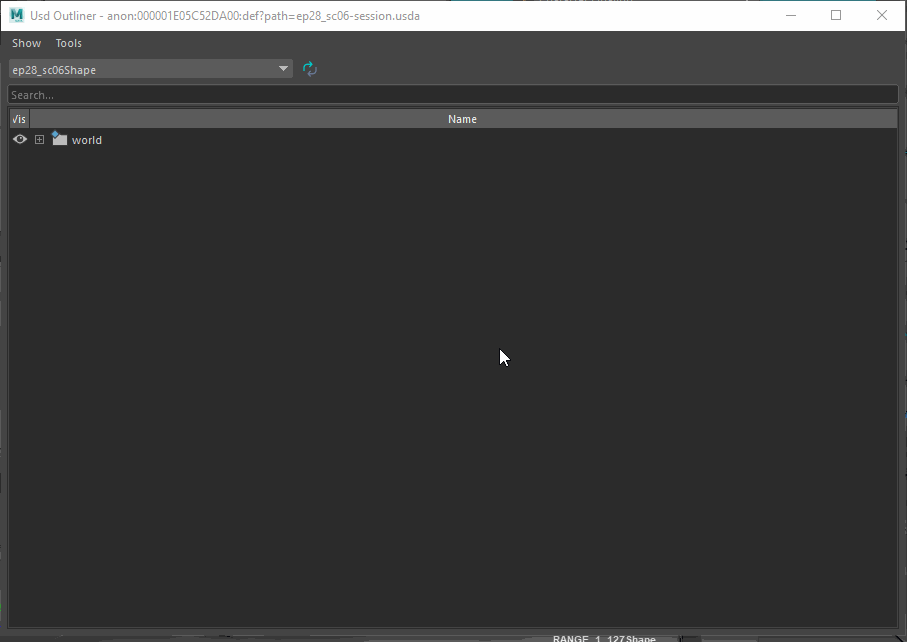
Task: Click the Name column header
Action: coord(462,119)
